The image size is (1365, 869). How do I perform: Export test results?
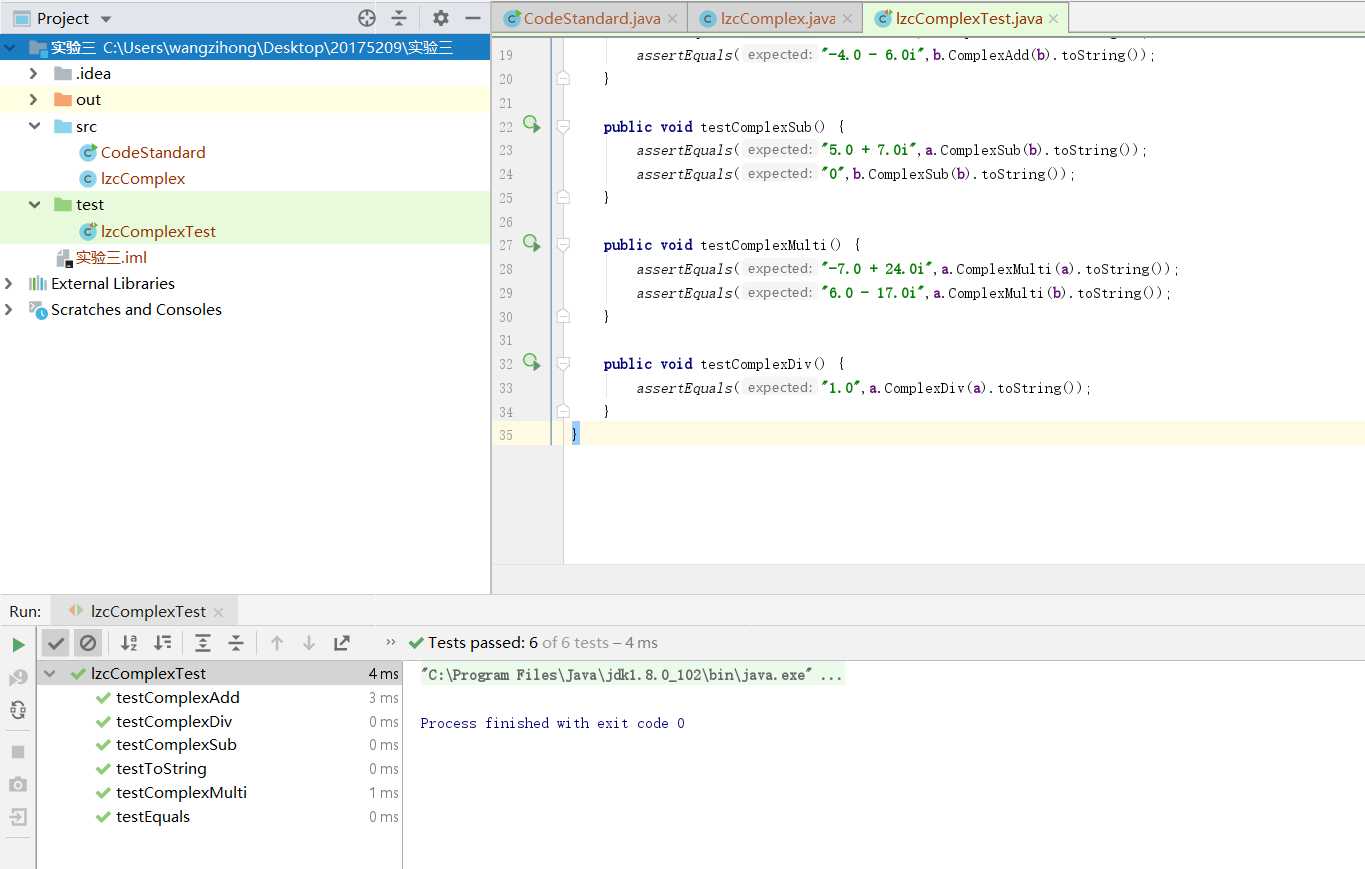(342, 643)
